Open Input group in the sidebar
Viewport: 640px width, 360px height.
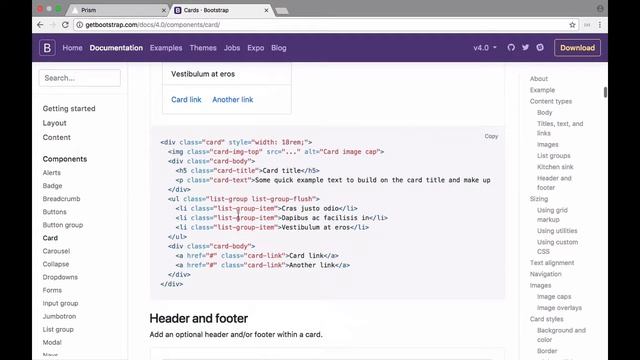[60, 303]
